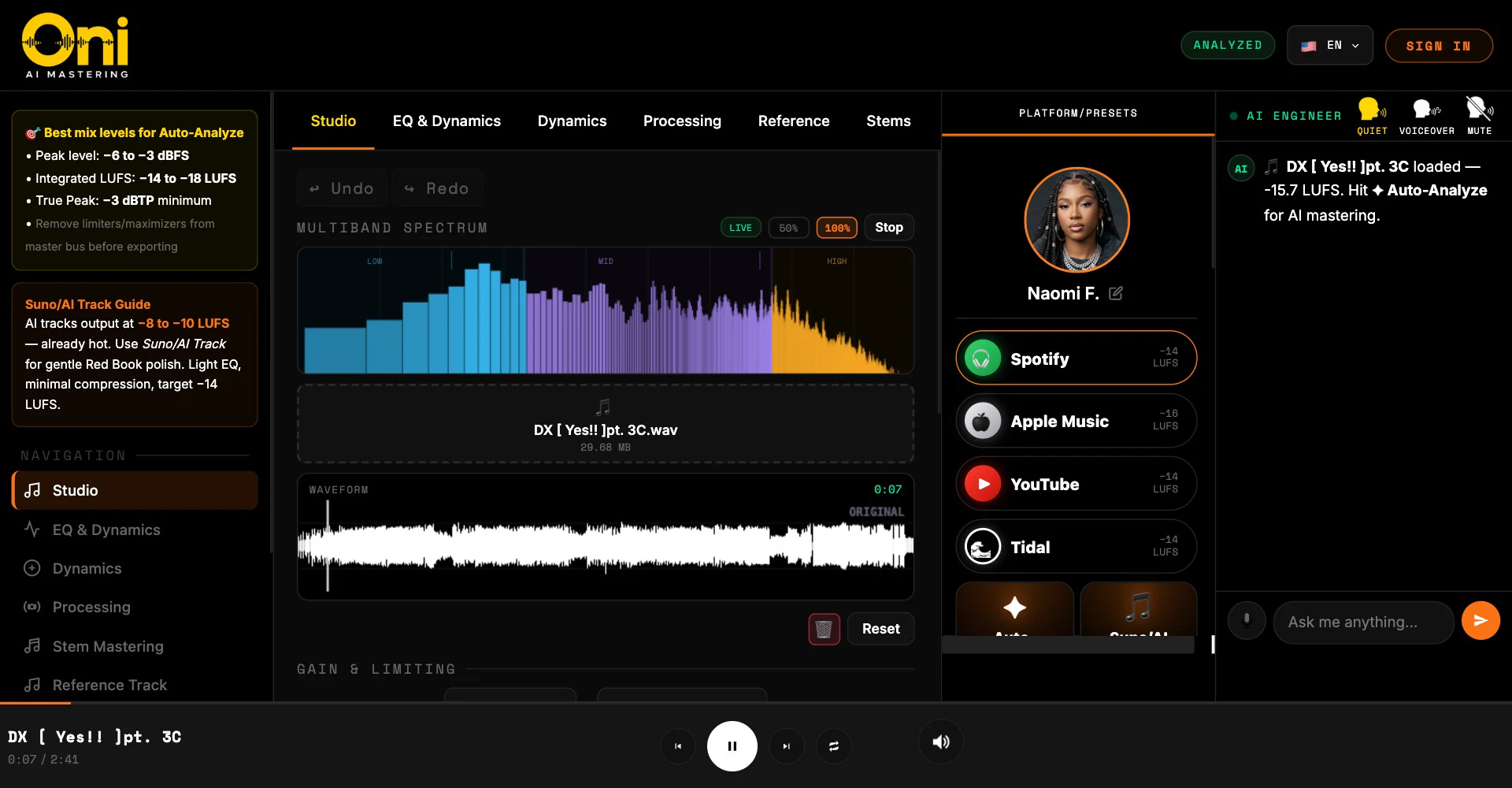Click the Stop spectrum button
The height and width of the screenshot is (788, 1512).
point(889,227)
